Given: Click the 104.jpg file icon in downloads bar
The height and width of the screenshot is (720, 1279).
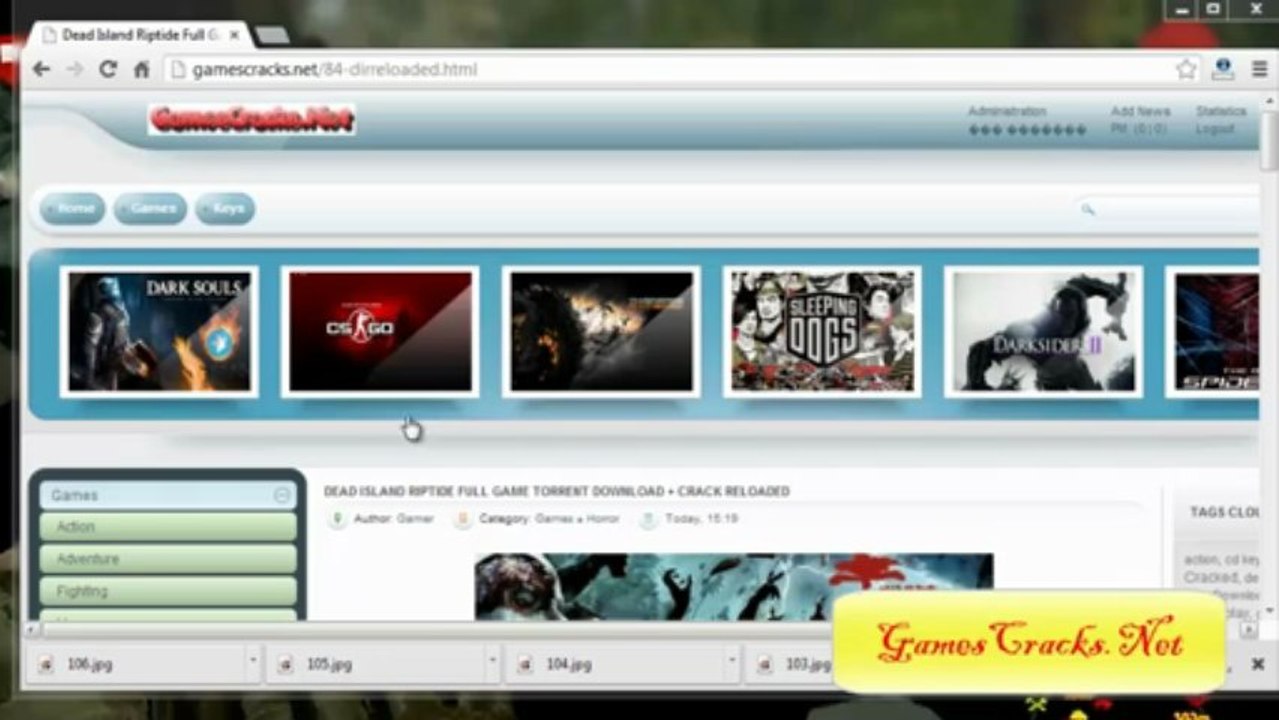Looking at the screenshot, I should pos(524,664).
